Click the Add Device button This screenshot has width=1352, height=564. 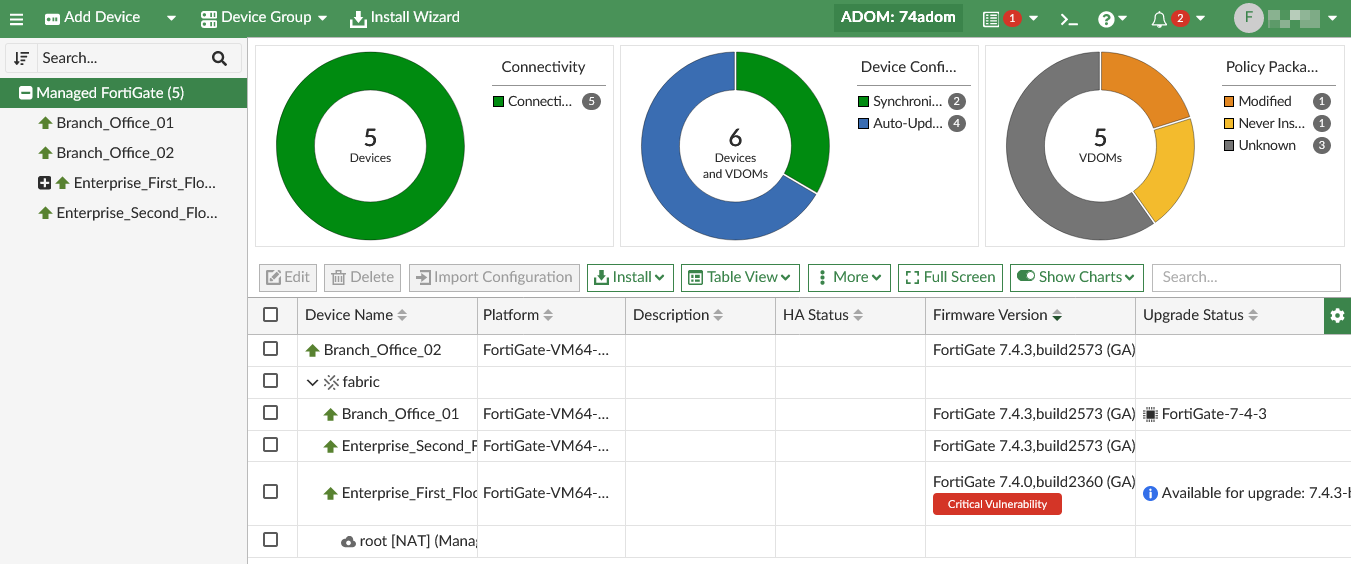(92, 18)
